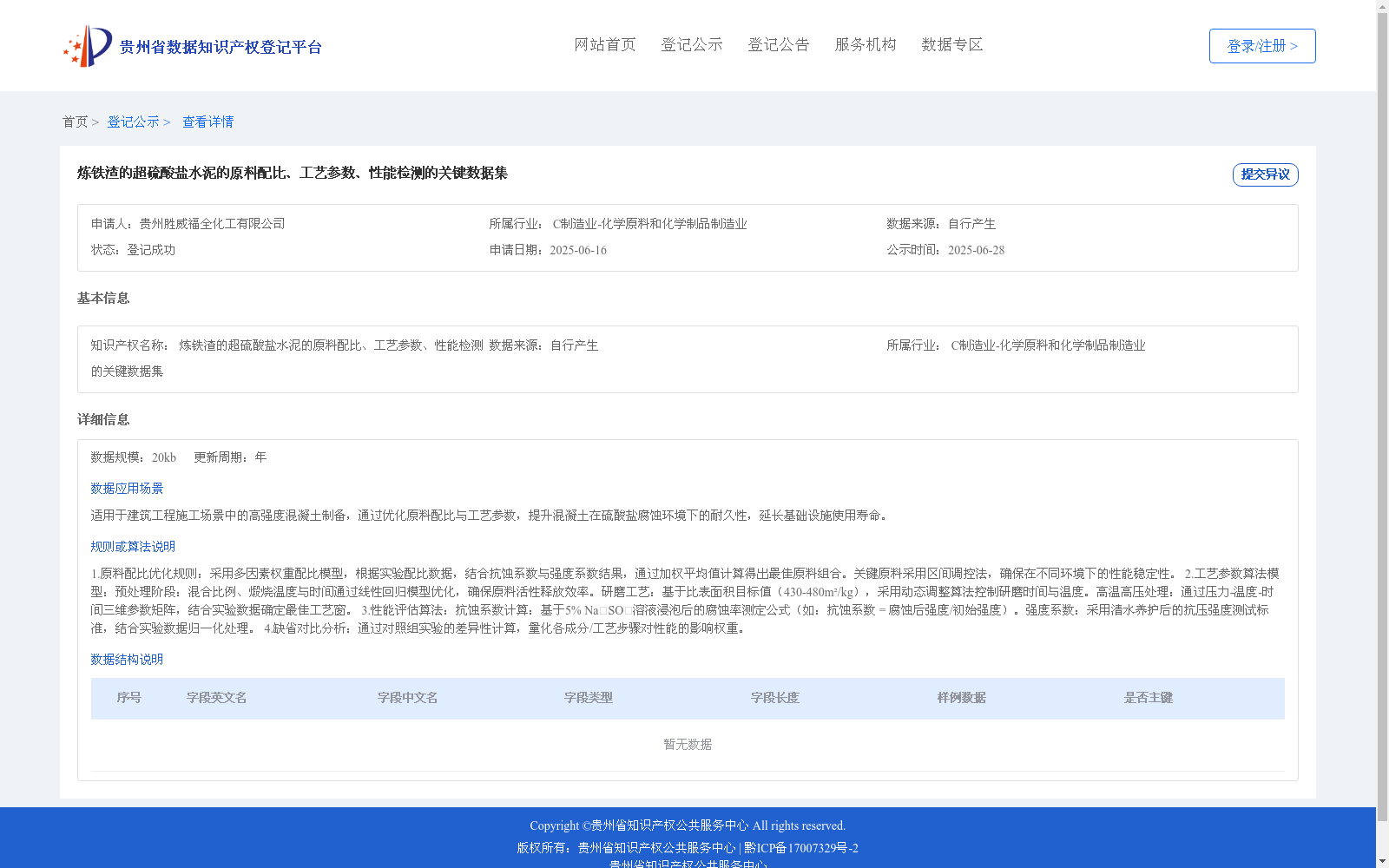Click the 查看详情 breadcrumb item
Screen dimensions: 1389x868
coord(207,122)
